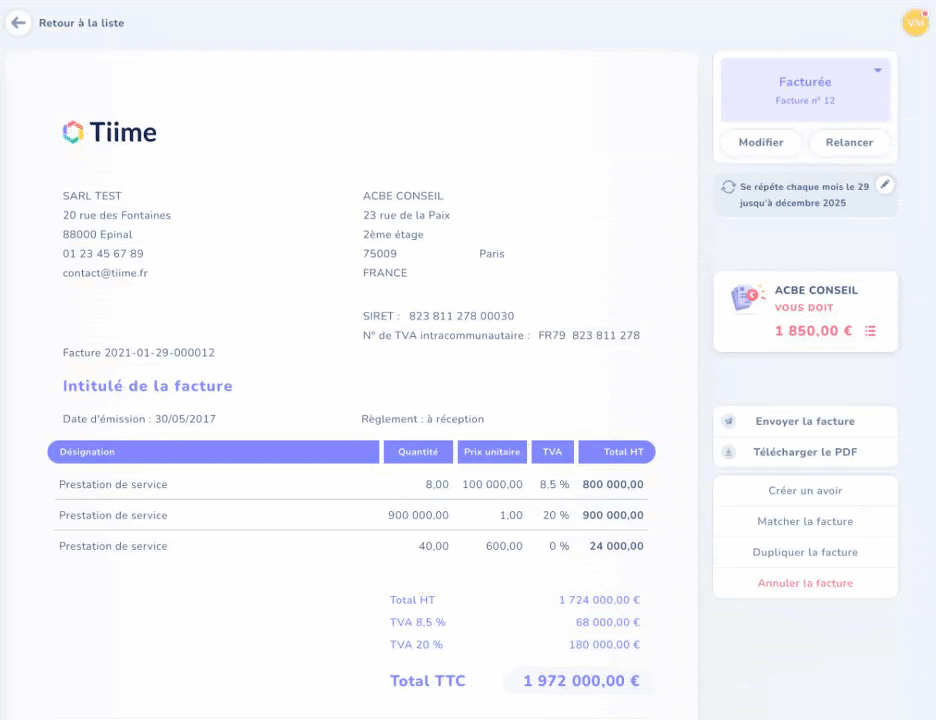Screen dimensions: 936x720
Task: Open the Facturée status box
Action: [x=805, y=90]
